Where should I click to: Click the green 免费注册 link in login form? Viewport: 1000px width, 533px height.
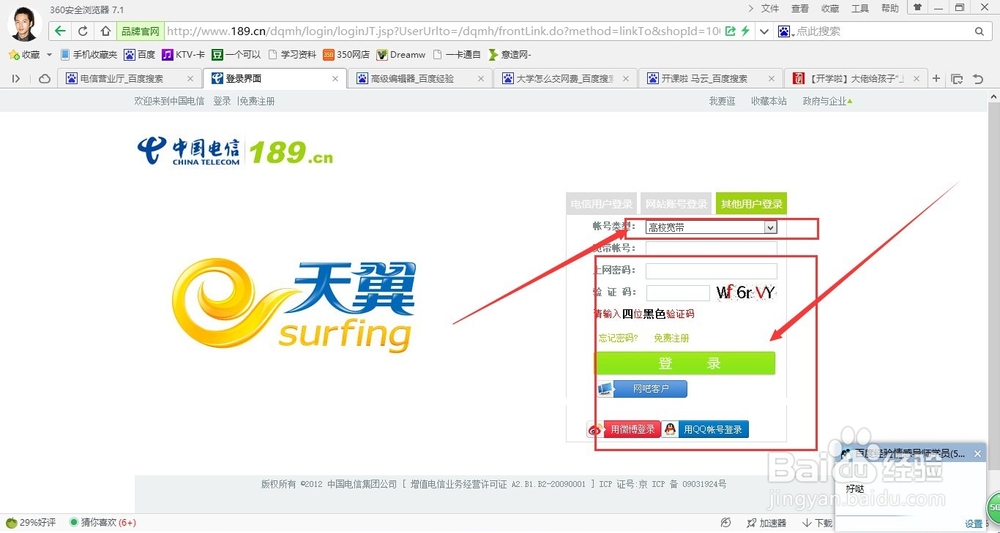[x=671, y=338]
